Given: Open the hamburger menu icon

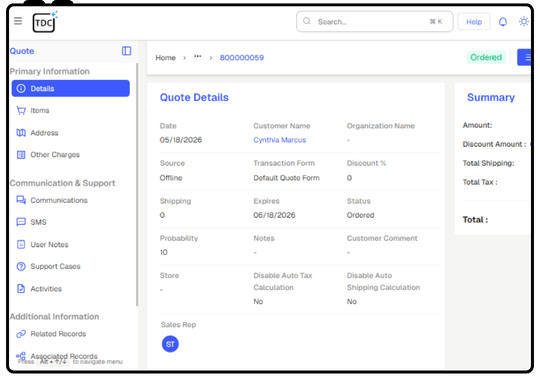Looking at the screenshot, I should click(x=18, y=21).
